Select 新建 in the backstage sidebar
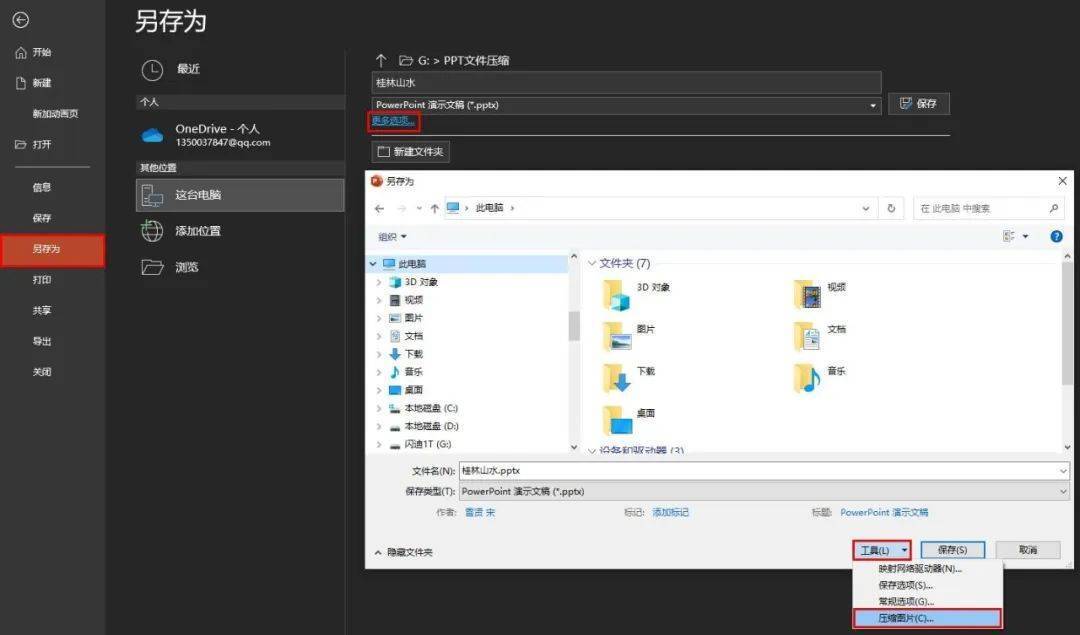This screenshot has height=635, width=1080. tap(33, 83)
